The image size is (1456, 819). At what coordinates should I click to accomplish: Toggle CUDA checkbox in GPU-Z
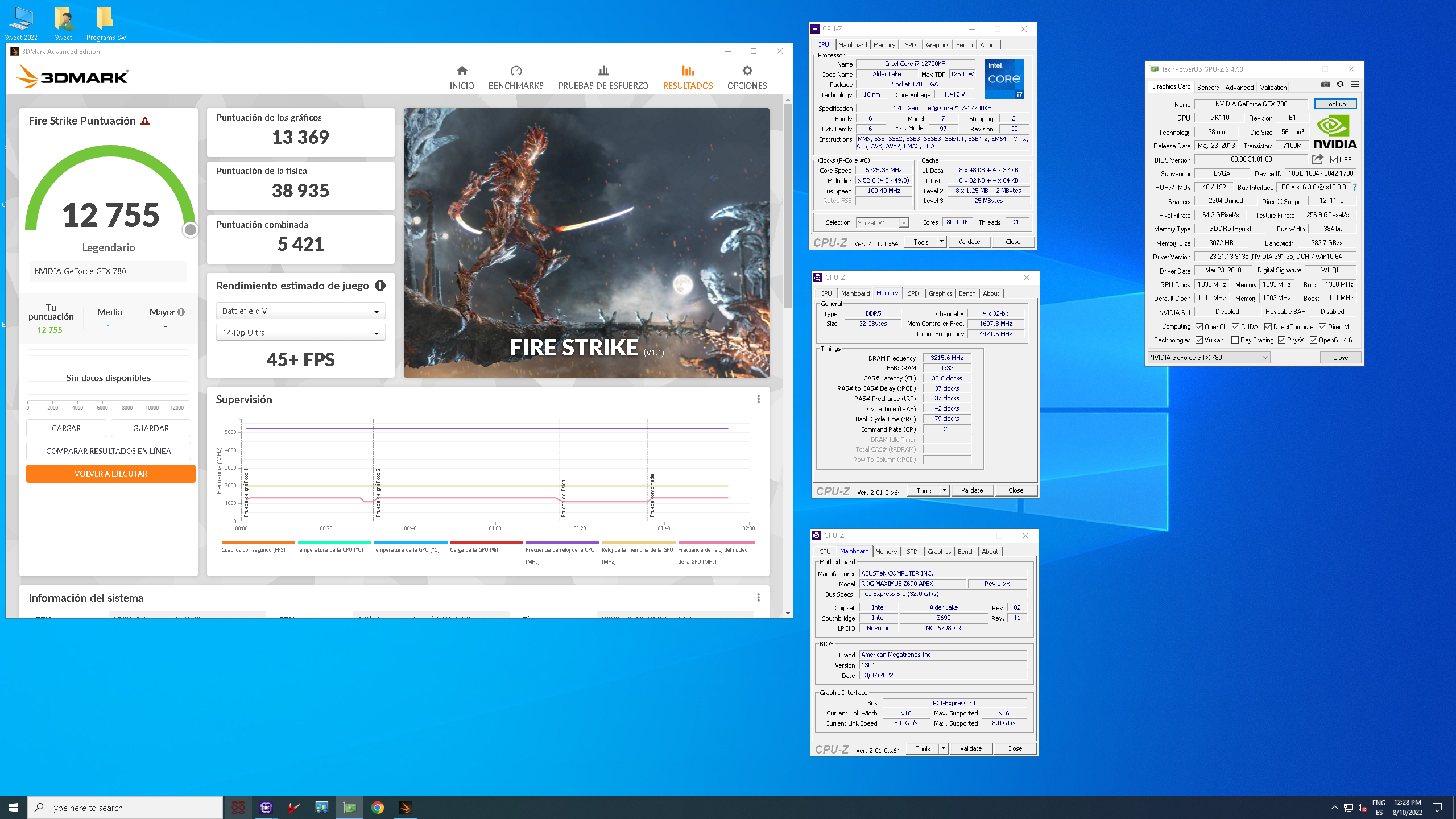1235,327
